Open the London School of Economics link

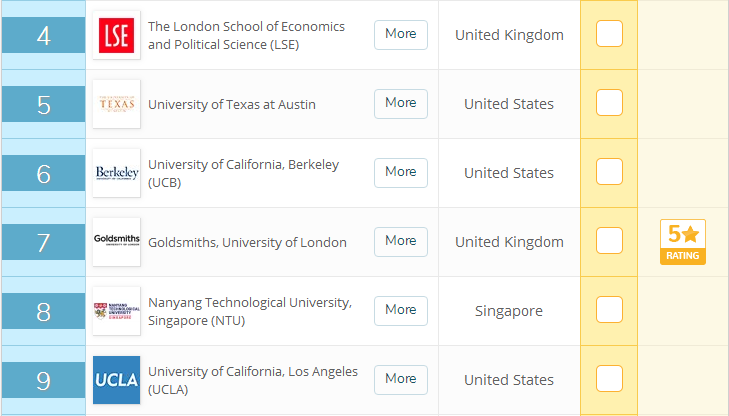pos(246,35)
